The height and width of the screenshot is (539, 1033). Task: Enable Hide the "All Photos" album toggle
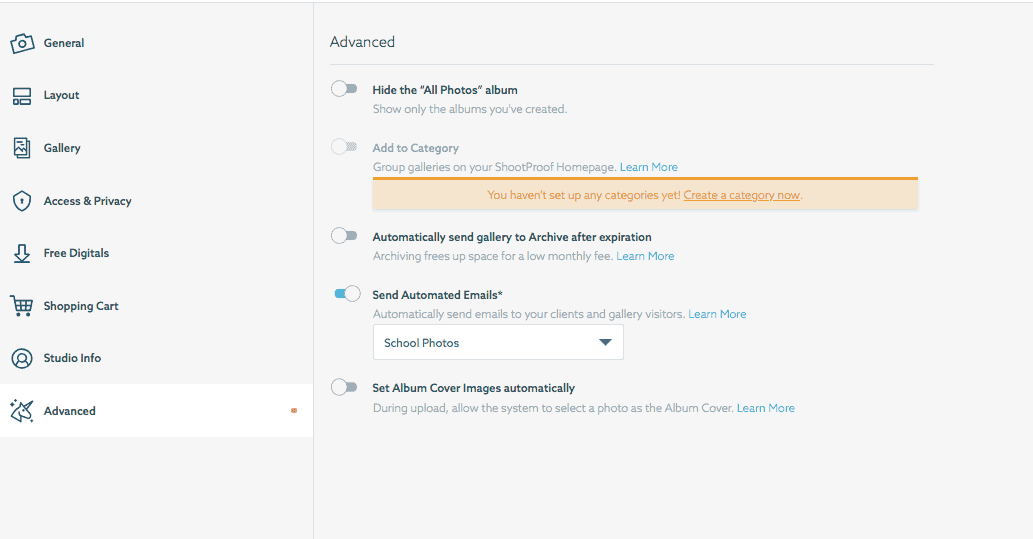click(344, 88)
